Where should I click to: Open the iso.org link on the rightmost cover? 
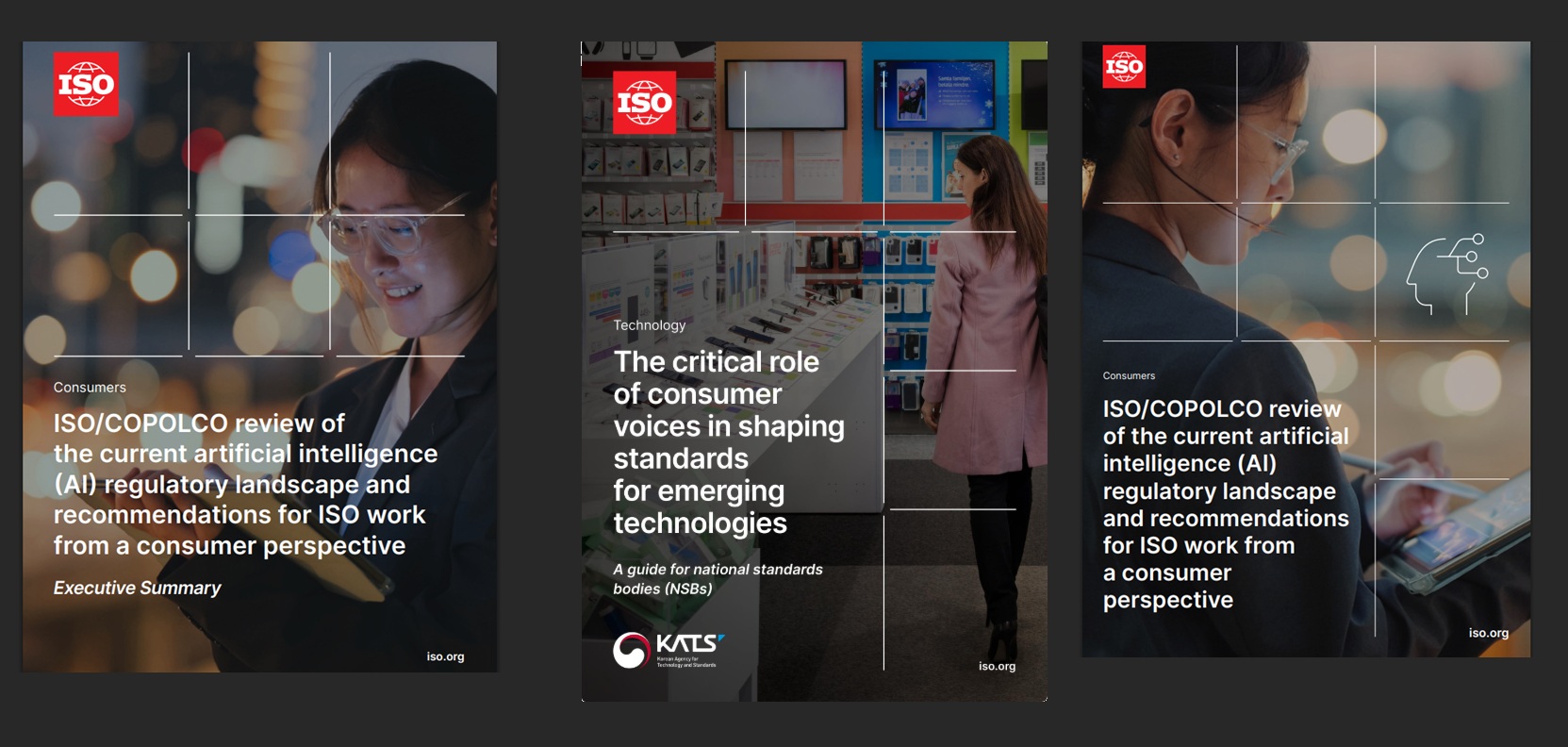1488,633
